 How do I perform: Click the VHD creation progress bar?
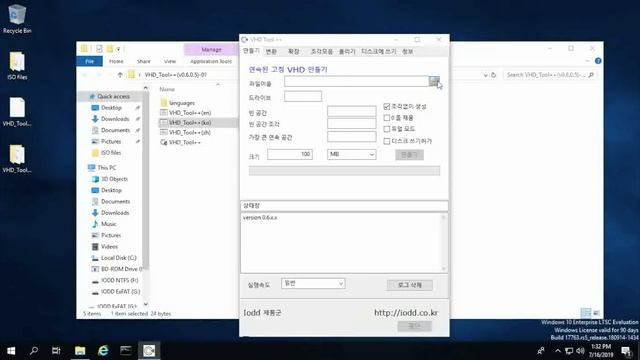pos(344,171)
